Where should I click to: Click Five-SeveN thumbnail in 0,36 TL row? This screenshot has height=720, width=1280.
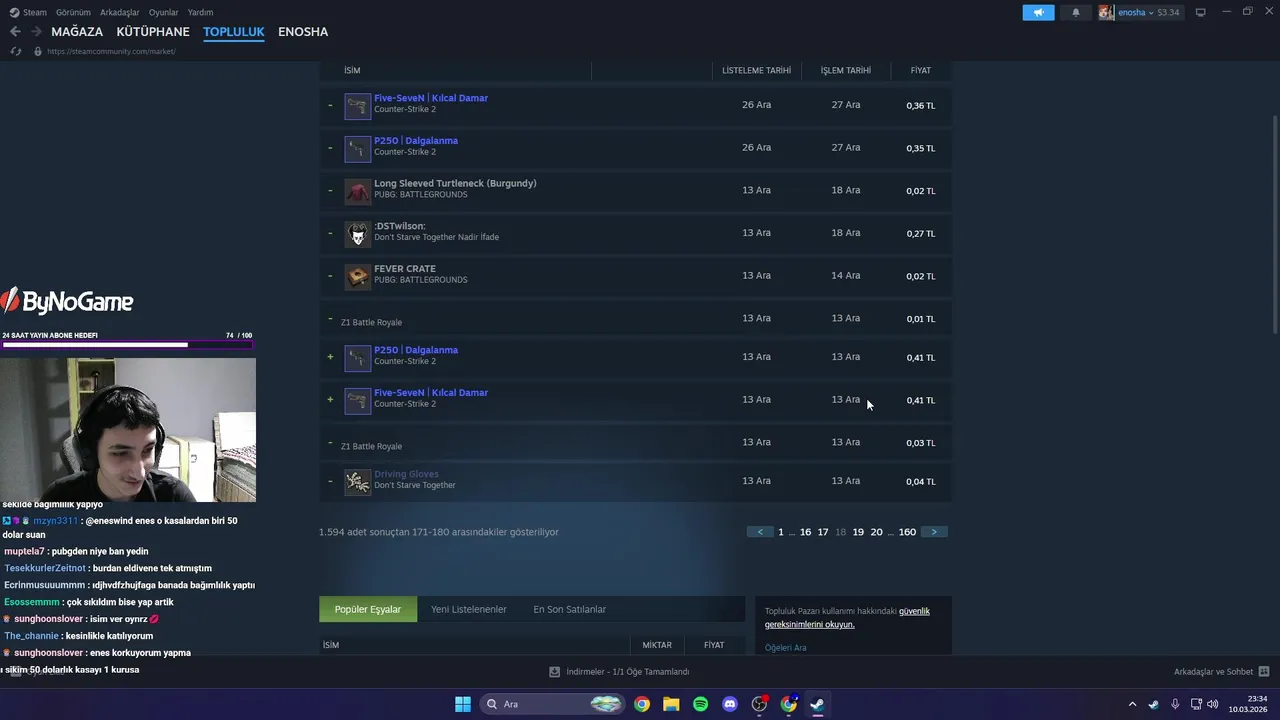coord(358,106)
